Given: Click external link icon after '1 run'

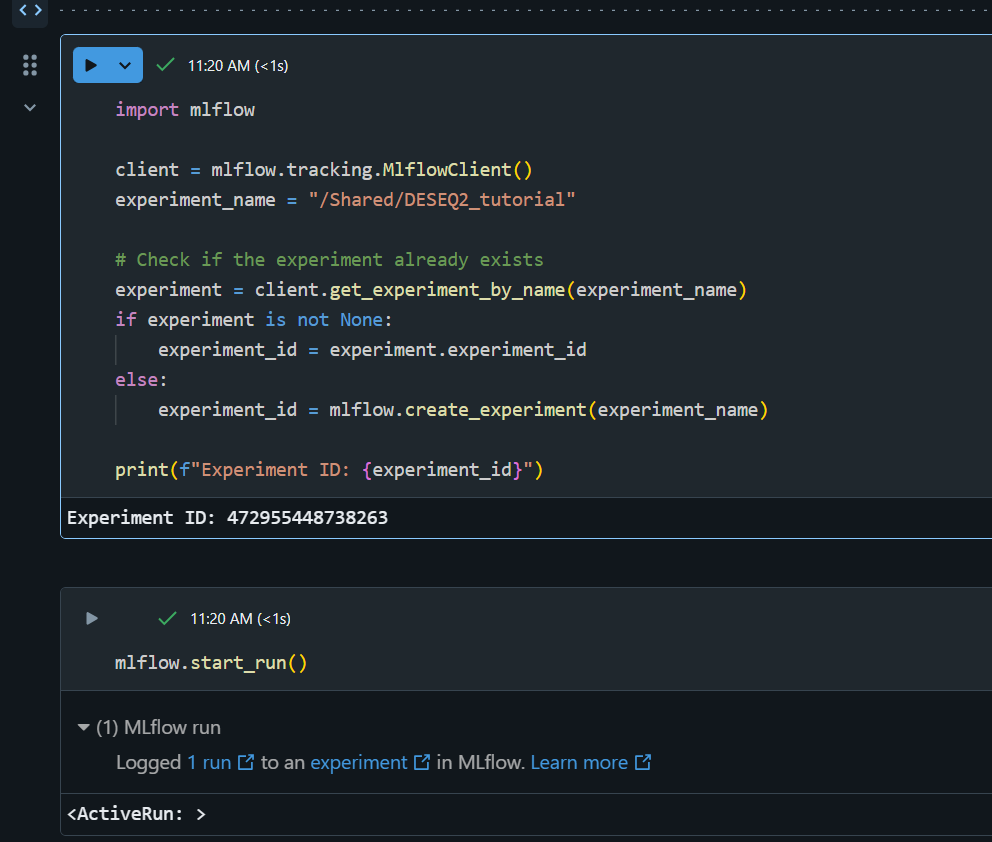Looking at the screenshot, I should click(x=246, y=762).
